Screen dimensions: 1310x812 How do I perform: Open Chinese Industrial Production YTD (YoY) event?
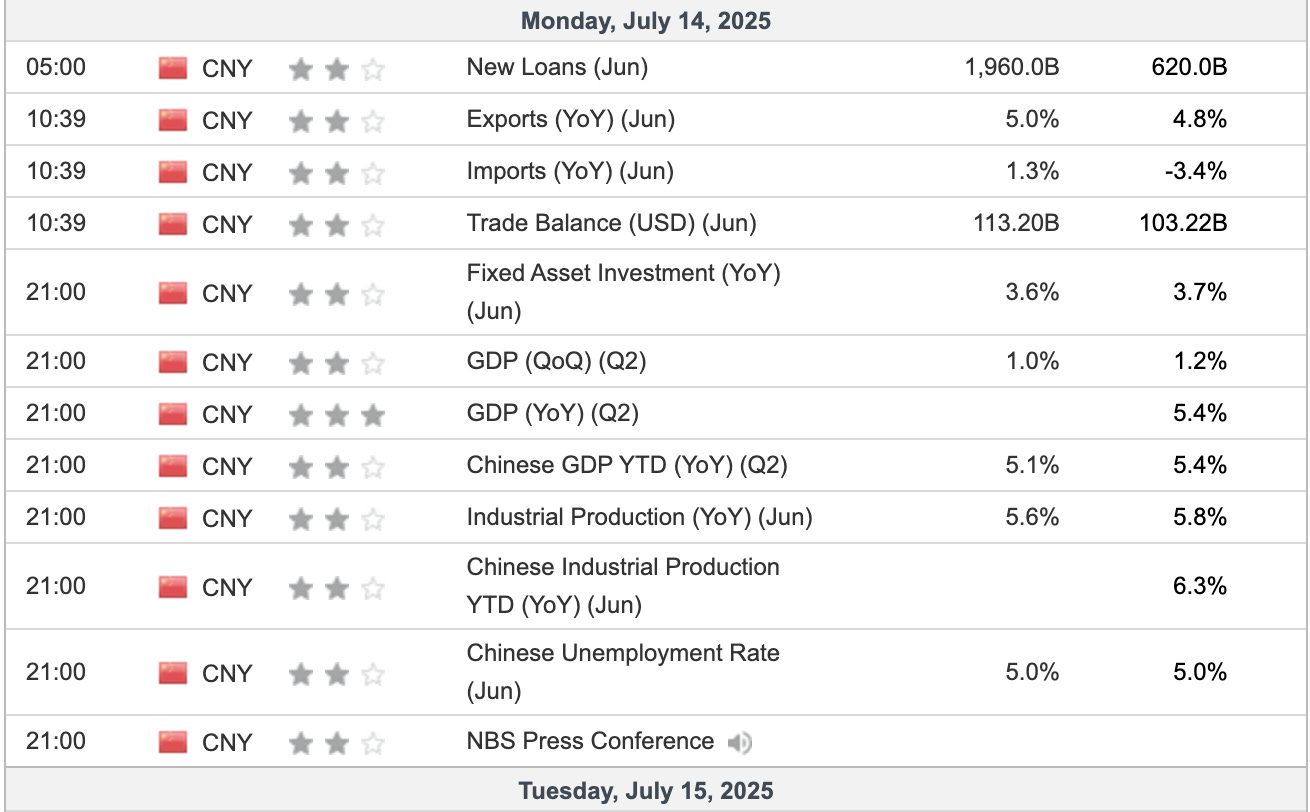point(624,585)
